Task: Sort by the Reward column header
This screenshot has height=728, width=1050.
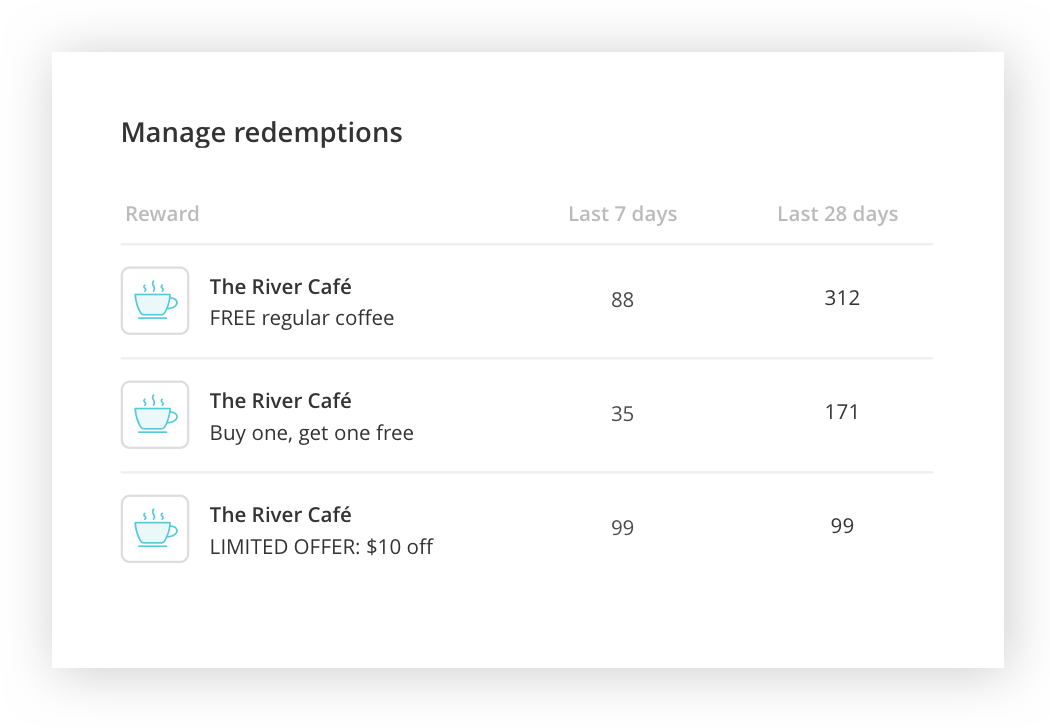Action: [162, 214]
